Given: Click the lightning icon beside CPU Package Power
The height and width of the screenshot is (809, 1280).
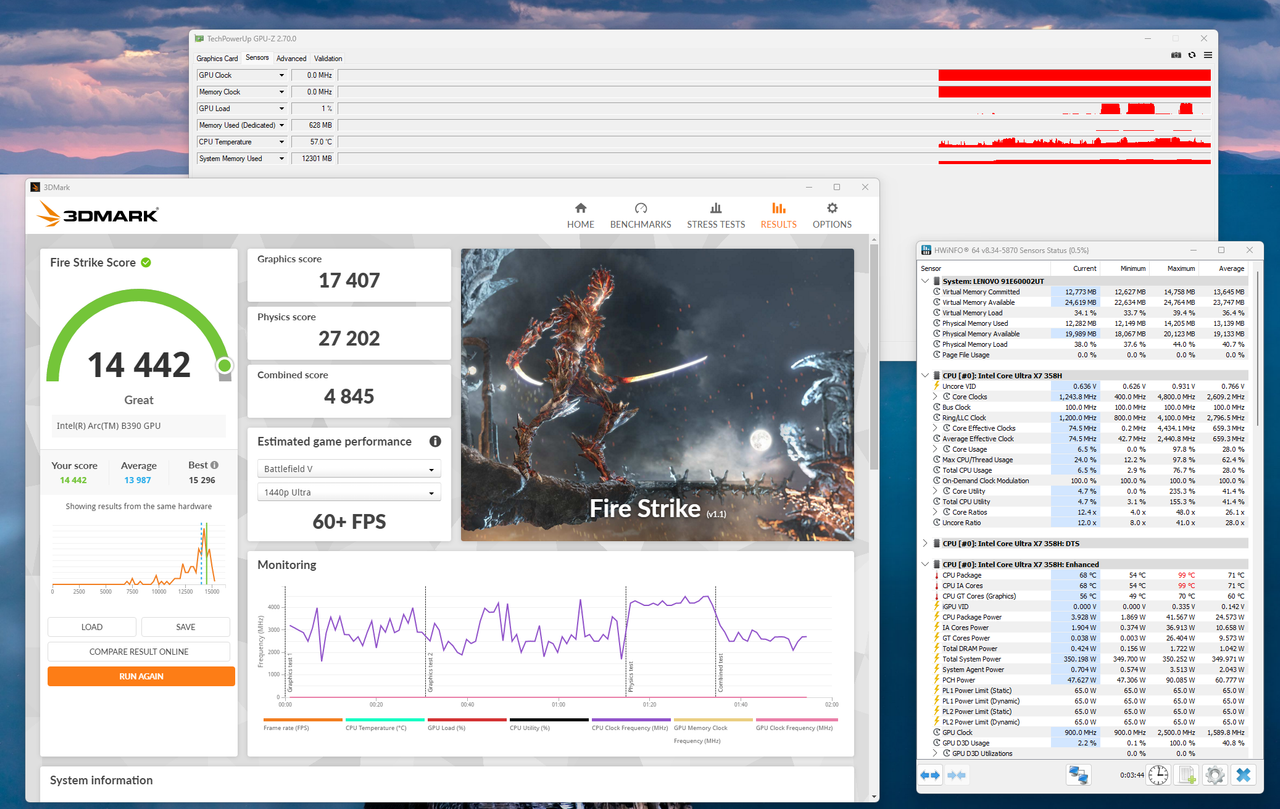Looking at the screenshot, I should [x=936, y=617].
